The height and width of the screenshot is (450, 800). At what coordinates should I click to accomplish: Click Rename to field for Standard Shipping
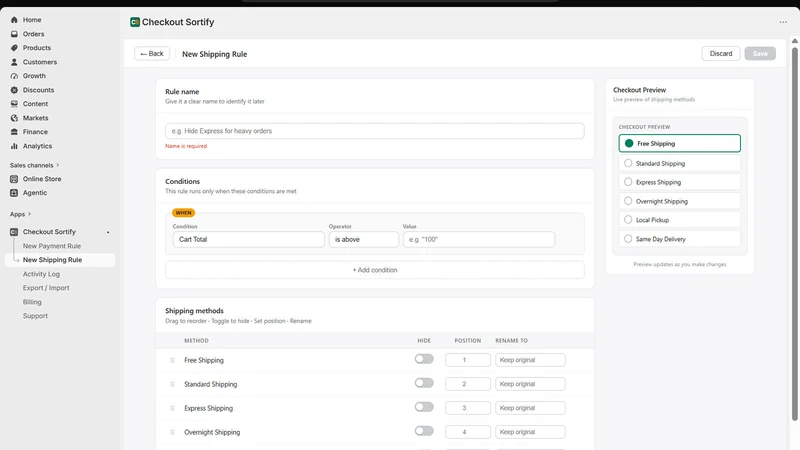(530, 384)
